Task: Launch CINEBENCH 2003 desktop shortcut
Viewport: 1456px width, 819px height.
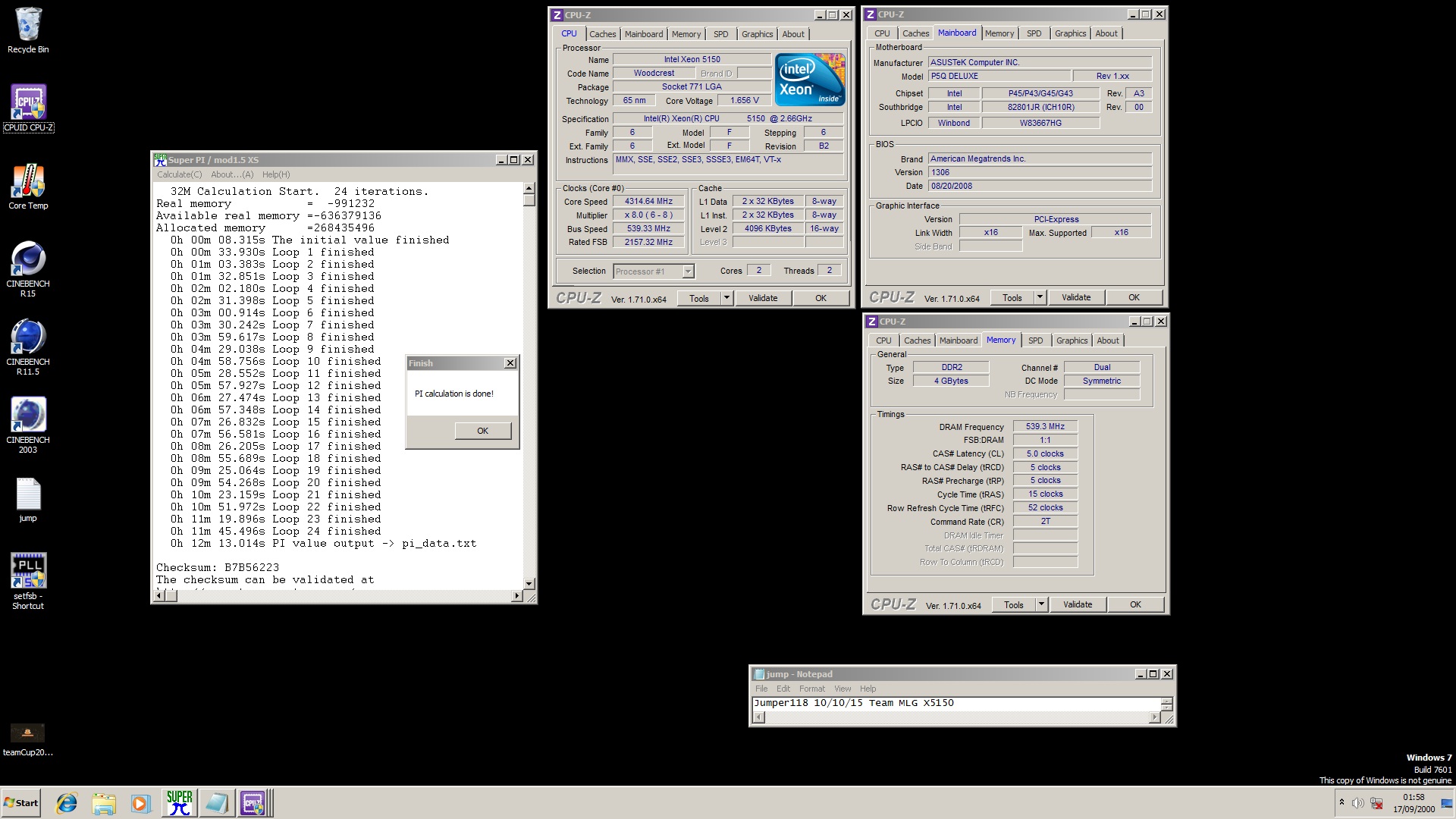Action: tap(28, 425)
